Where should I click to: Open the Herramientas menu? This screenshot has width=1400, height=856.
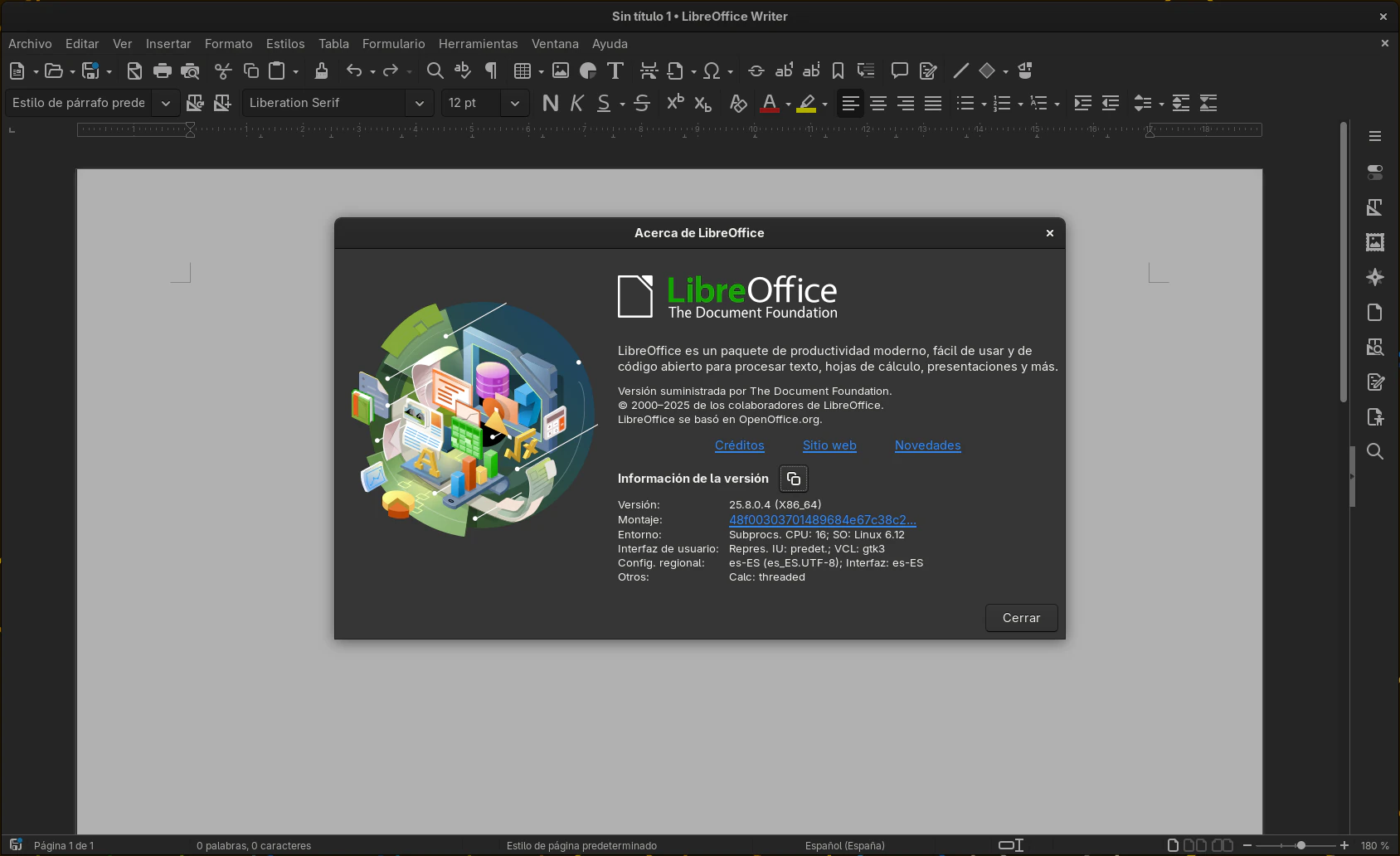478,43
